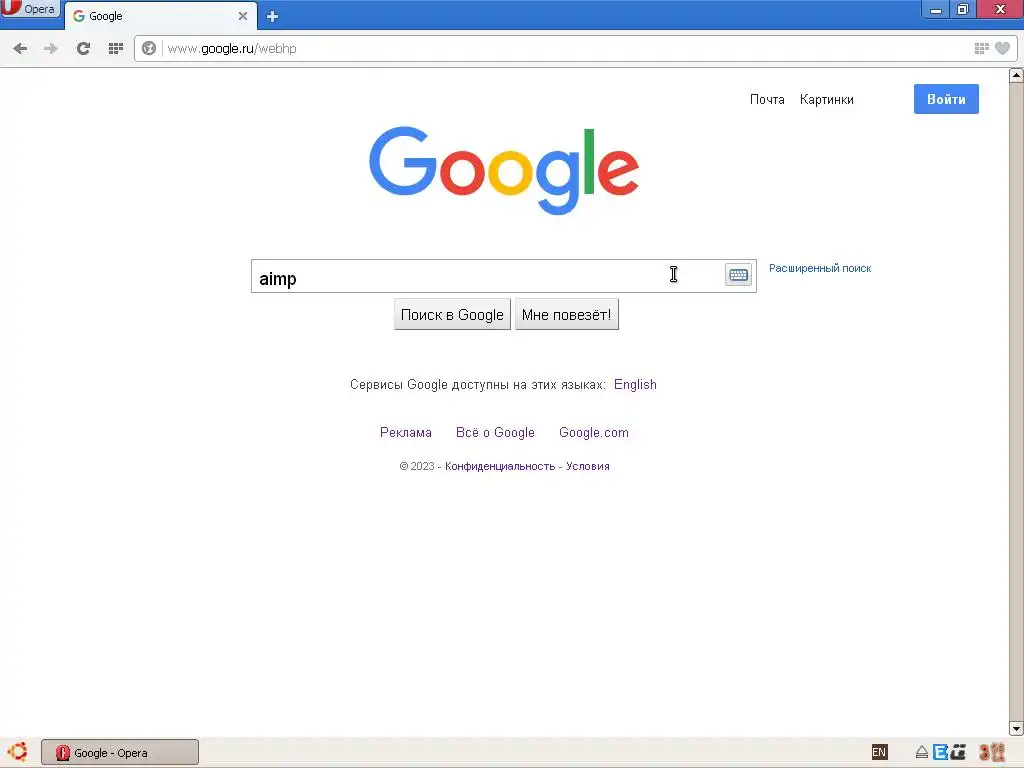Select Google - Opera taskbar button

tap(120, 752)
